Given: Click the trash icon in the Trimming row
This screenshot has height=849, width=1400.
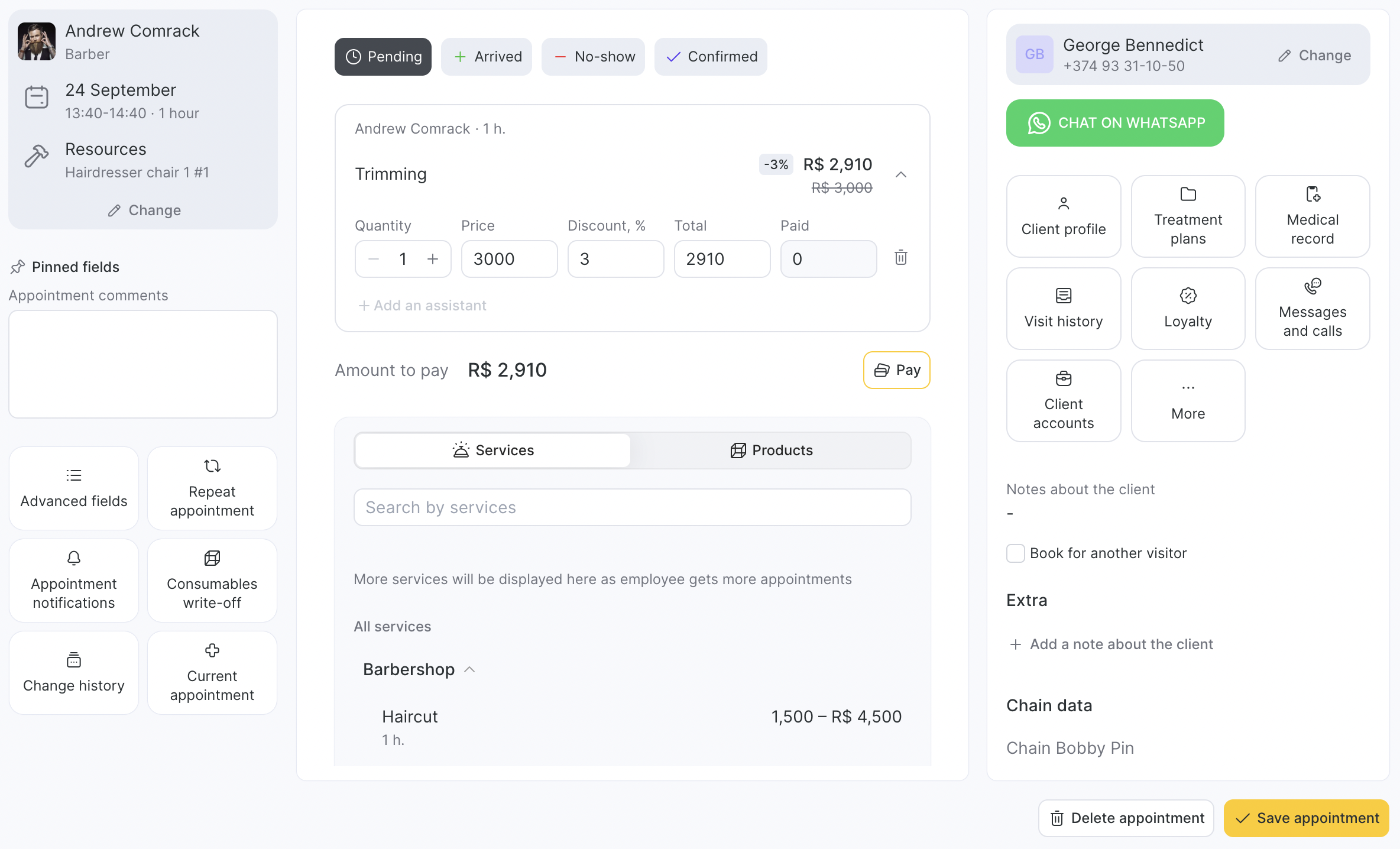Looking at the screenshot, I should (x=900, y=258).
